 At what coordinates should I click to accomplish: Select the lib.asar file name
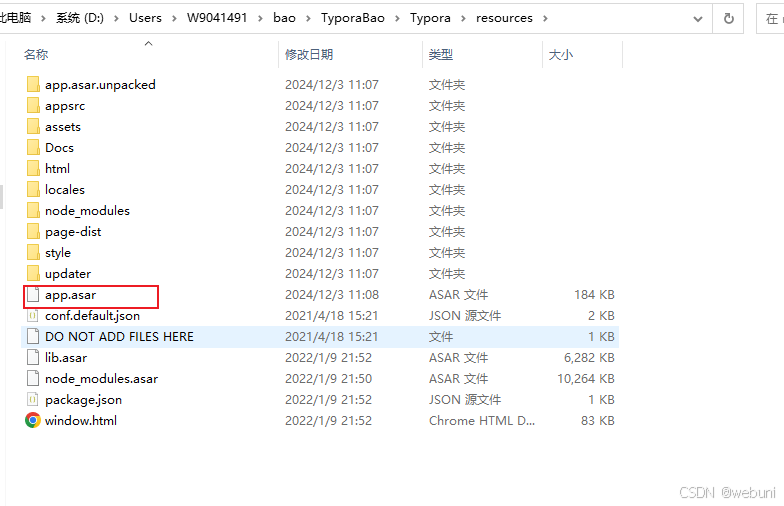[x=66, y=358]
